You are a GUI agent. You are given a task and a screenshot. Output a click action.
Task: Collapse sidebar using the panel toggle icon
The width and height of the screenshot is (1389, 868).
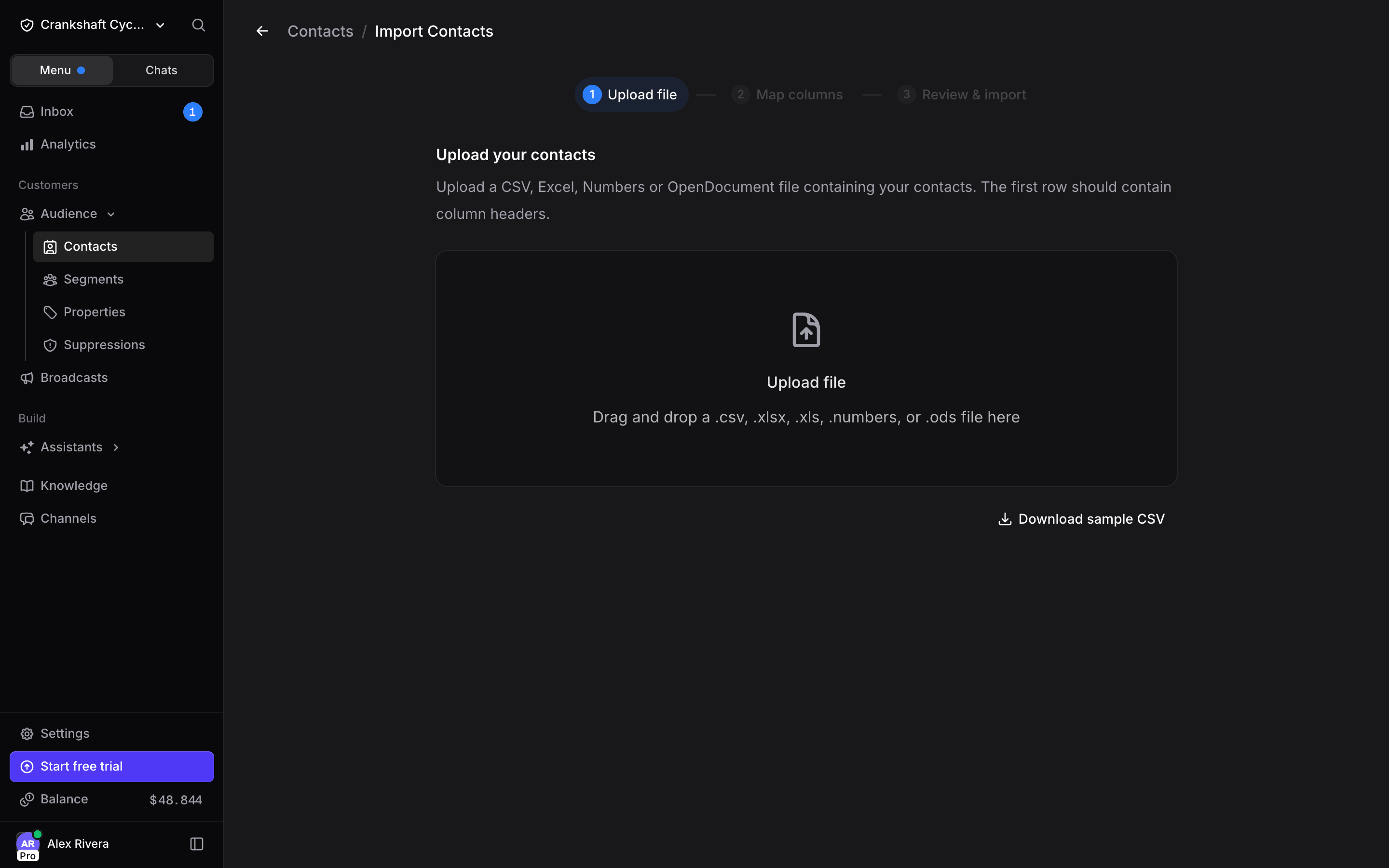click(x=197, y=843)
